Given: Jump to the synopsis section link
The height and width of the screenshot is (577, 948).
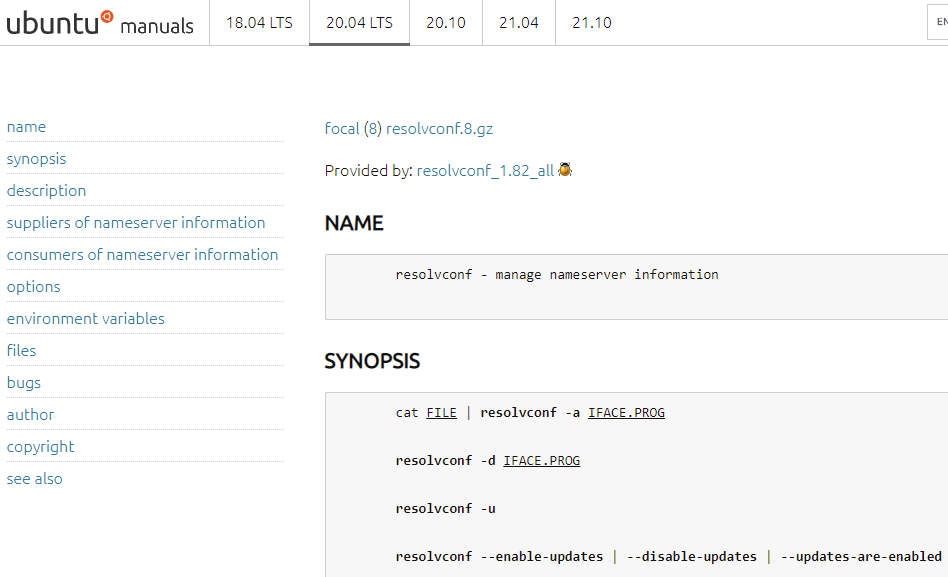Looking at the screenshot, I should click(36, 158).
